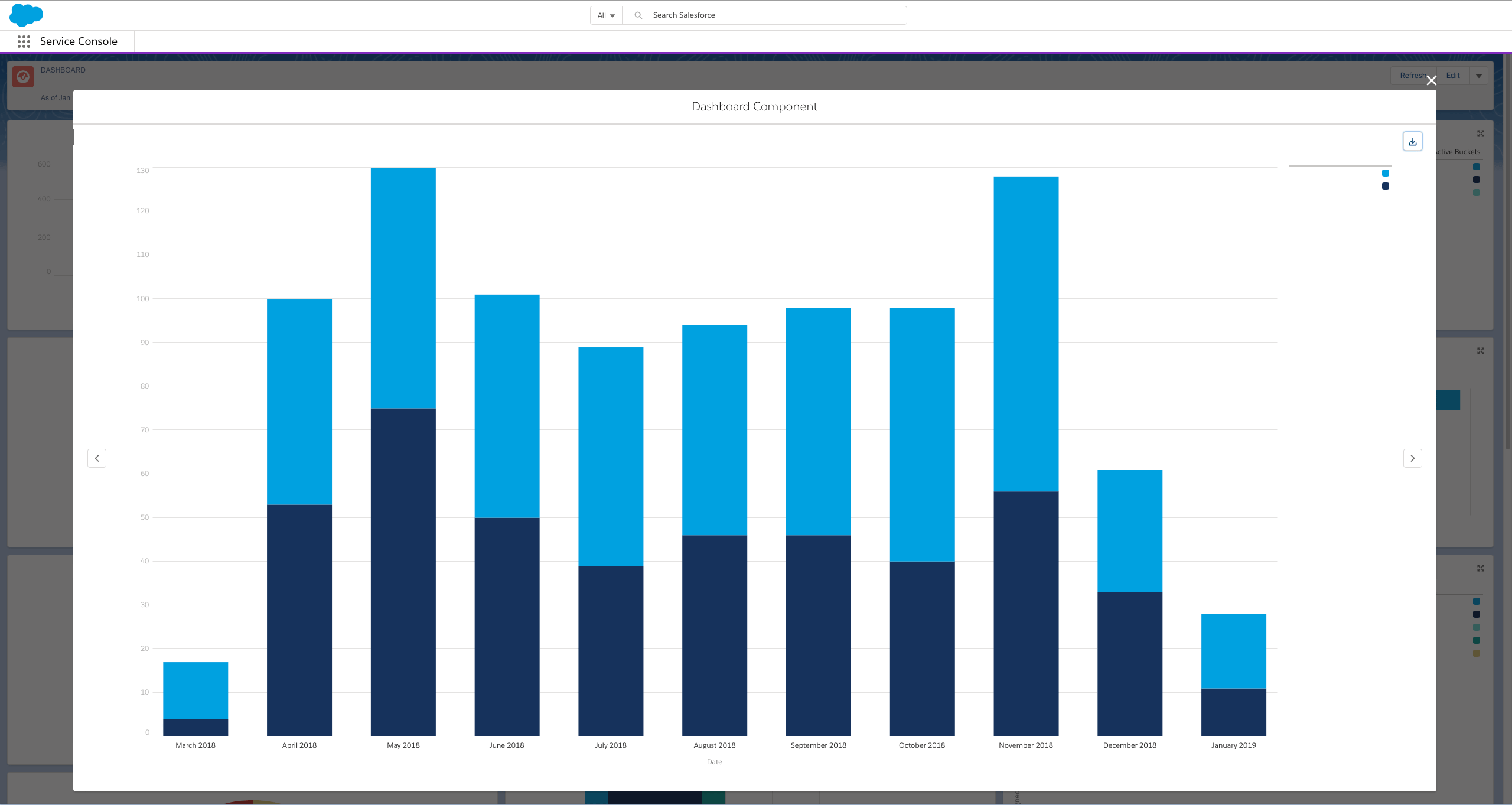Click the red dashboard icon in header
This screenshot has height=805, width=1512.
click(x=23, y=77)
